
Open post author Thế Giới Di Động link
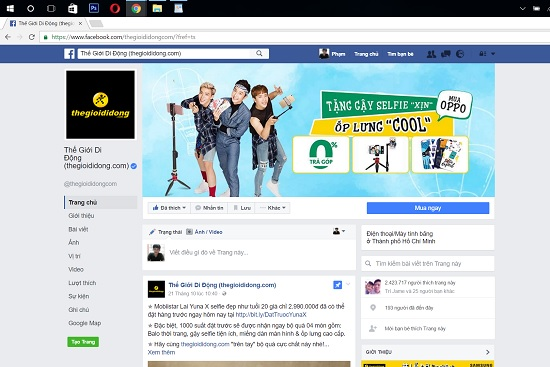click(222, 285)
